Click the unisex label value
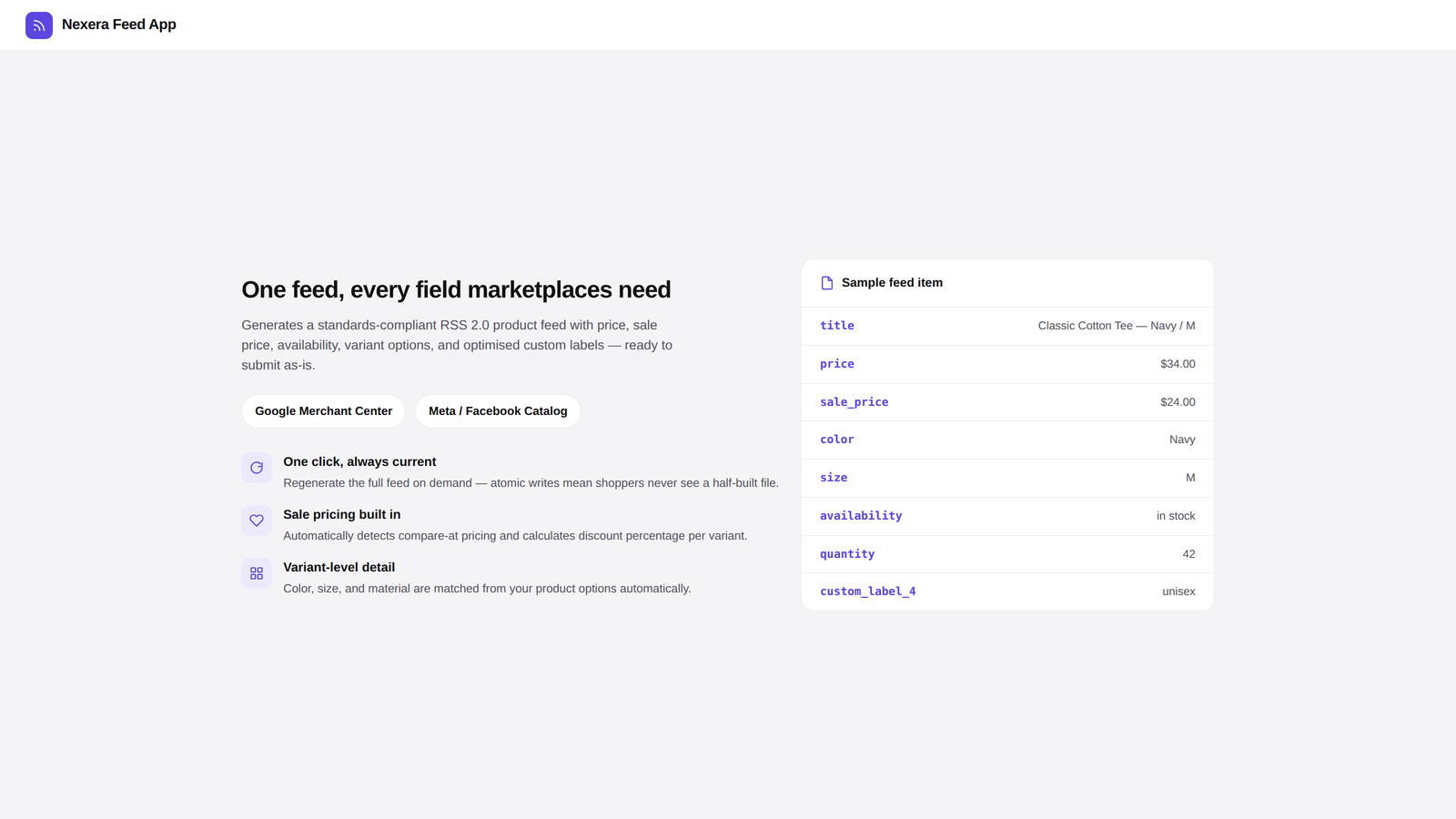 (x=1178, y=591)
